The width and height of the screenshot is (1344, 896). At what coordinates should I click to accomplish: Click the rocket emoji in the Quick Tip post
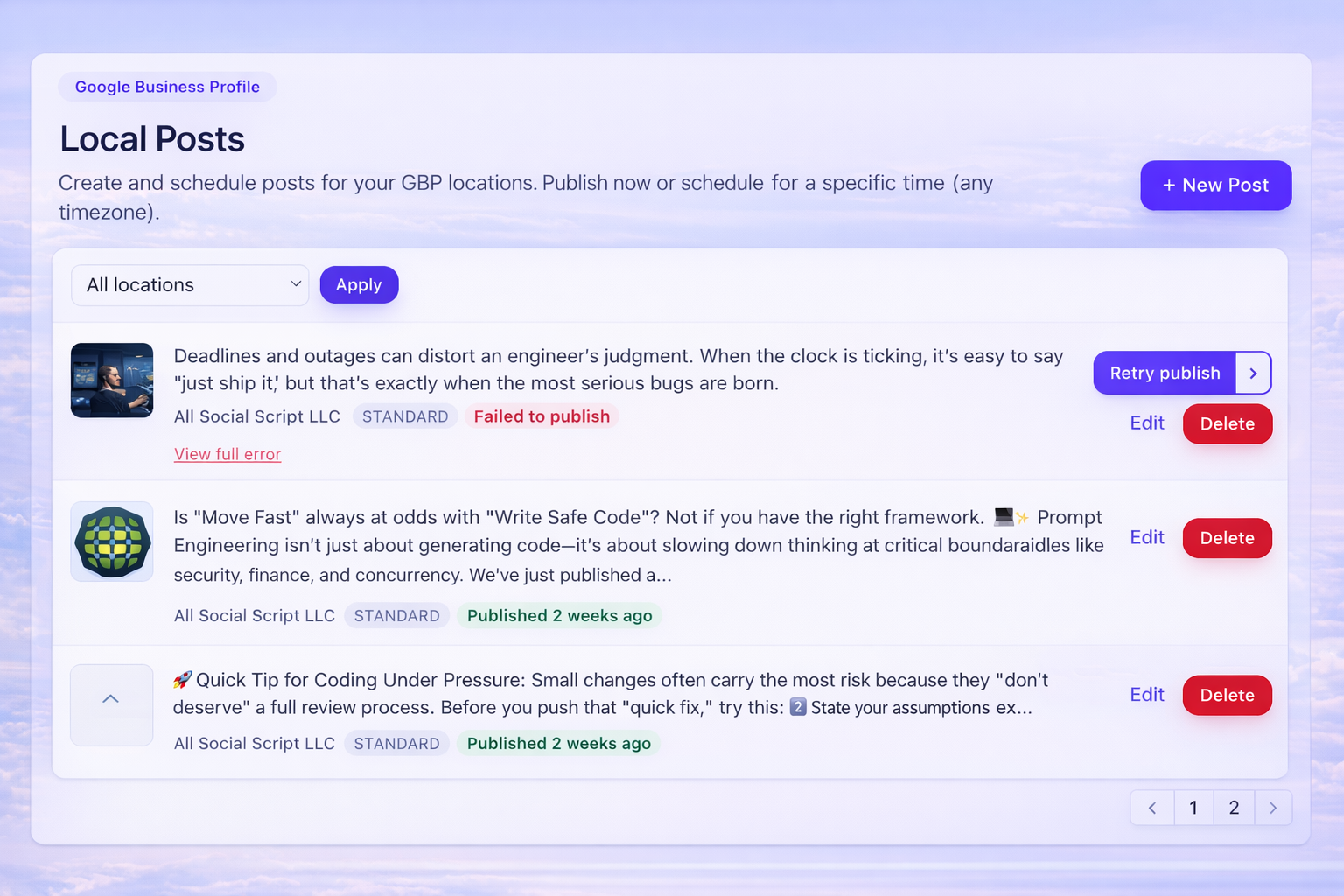point(184,679)
